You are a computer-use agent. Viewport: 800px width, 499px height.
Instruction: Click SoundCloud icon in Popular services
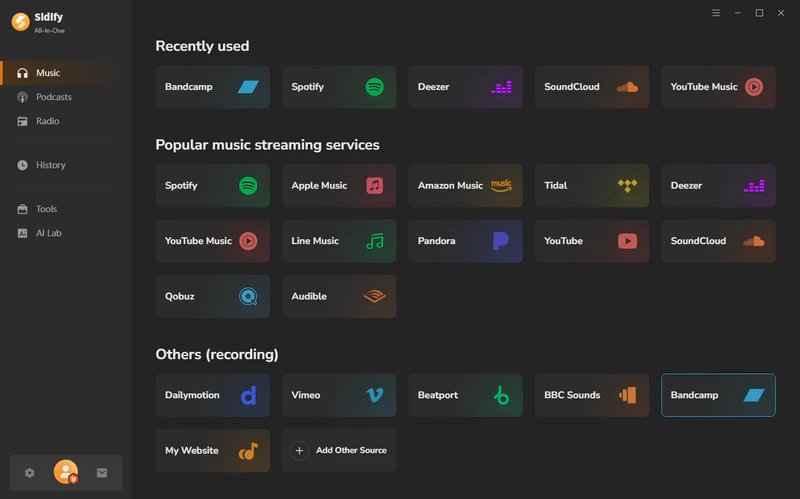pyautogui.click(x=754, y=241)
